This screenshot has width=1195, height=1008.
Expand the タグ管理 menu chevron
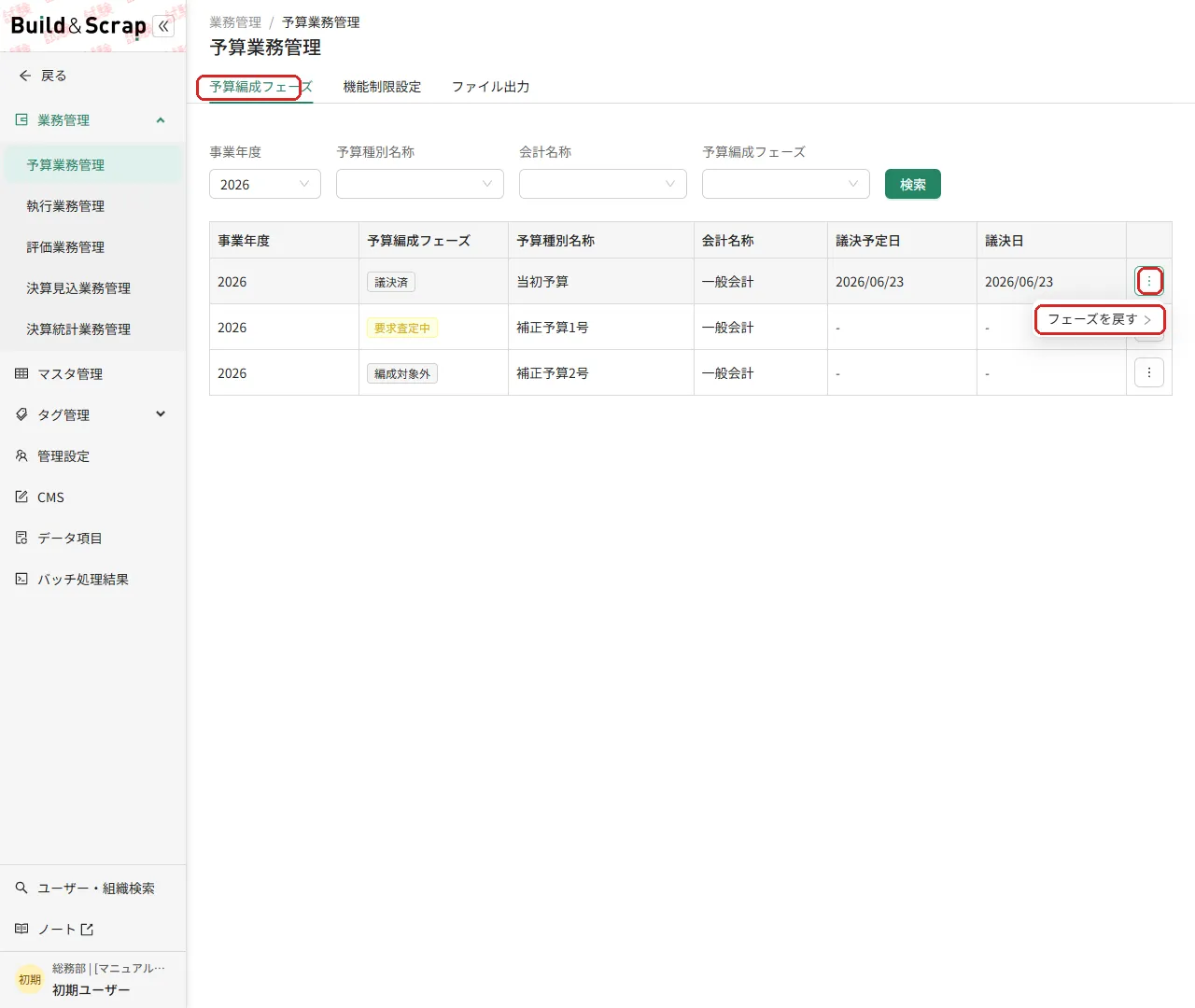click(161, 414)
